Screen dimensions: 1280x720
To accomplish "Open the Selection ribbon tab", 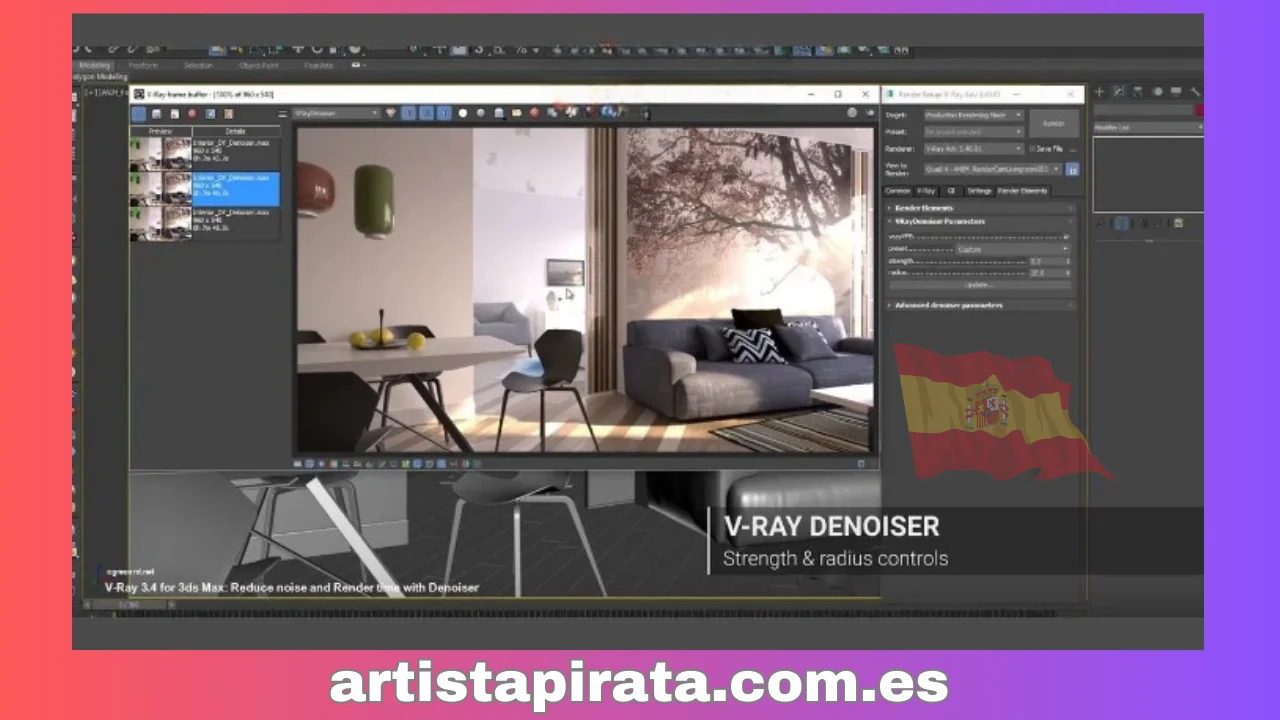I will coord(198,65).
